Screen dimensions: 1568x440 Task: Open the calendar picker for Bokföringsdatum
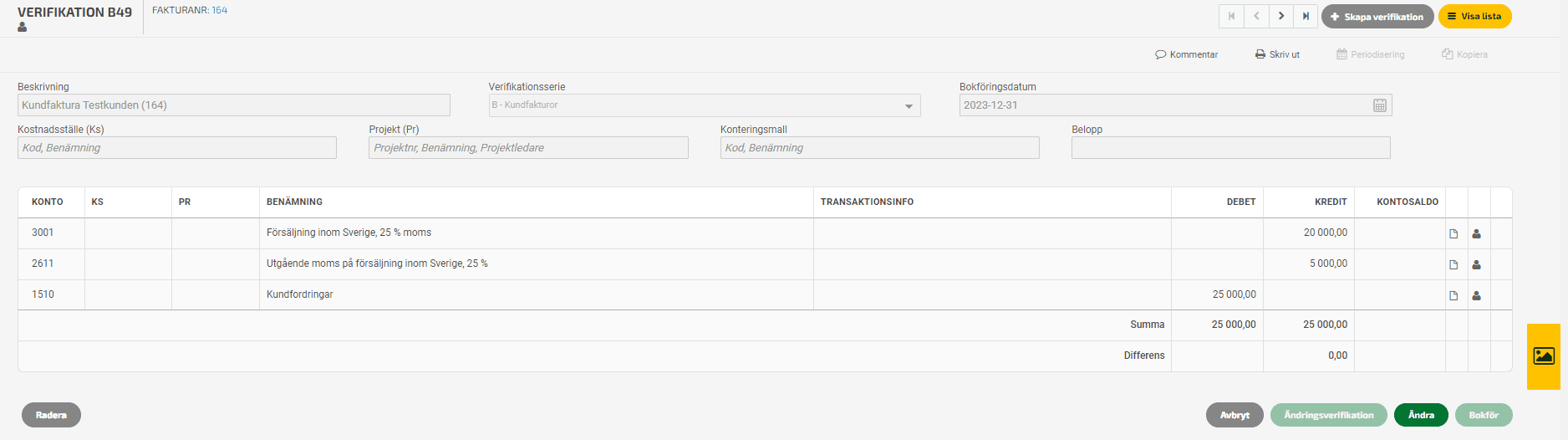pos(1380,105)
